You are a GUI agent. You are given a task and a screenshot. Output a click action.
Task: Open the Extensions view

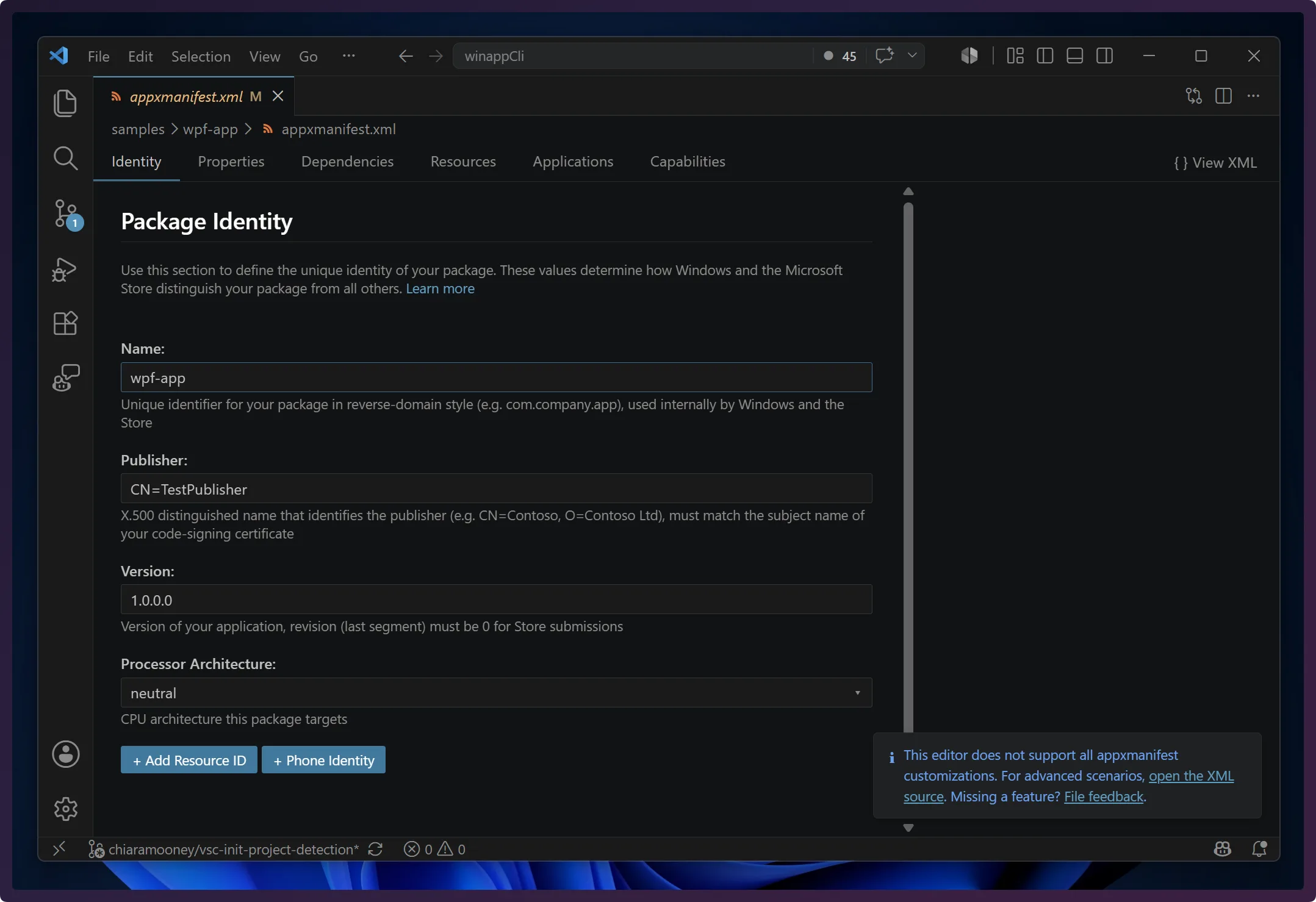tap(65, 323)
